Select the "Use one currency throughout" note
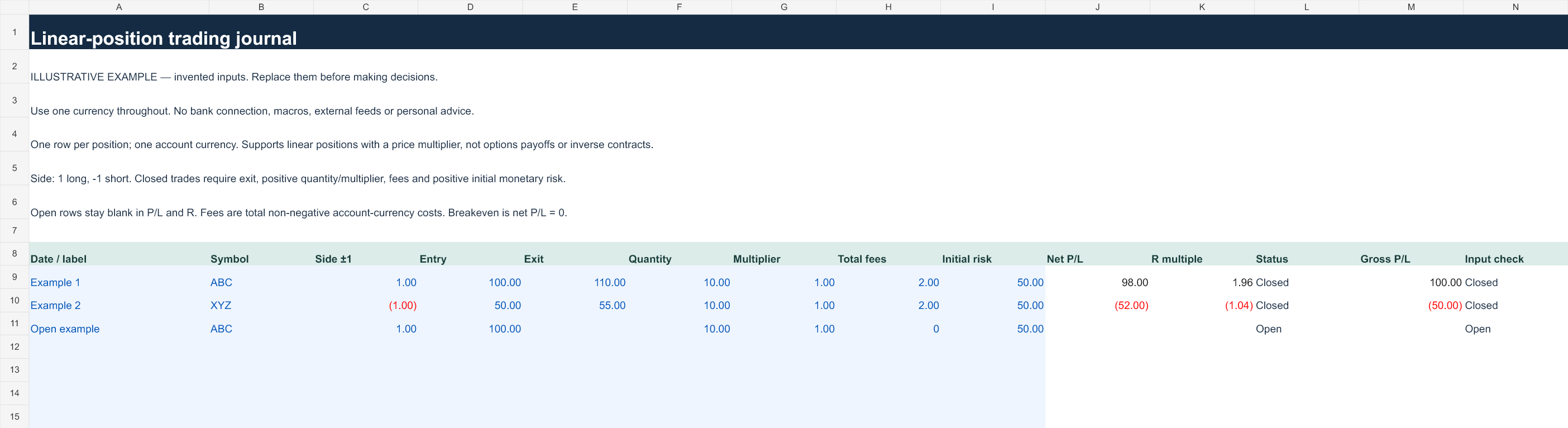 point(252,111)
